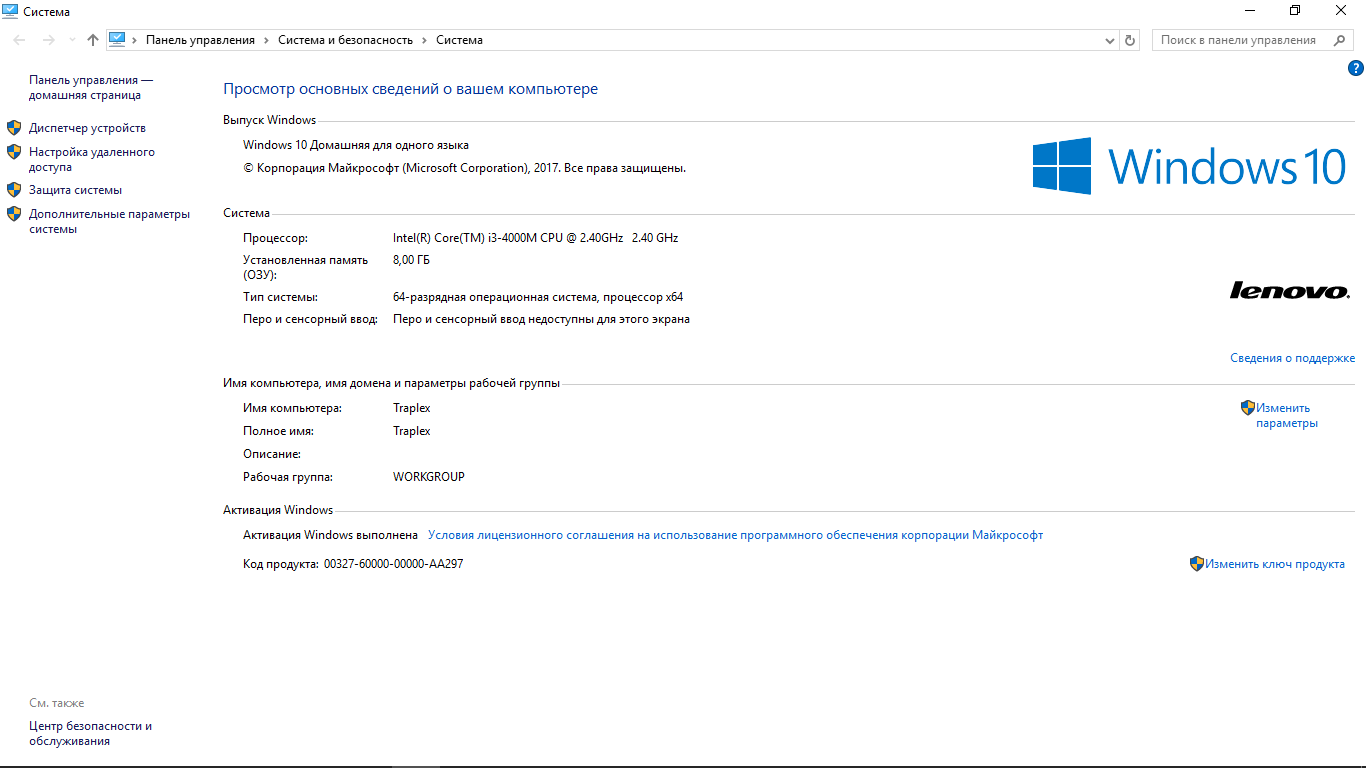Click the Система window icon in the title bar

(10, 11)
